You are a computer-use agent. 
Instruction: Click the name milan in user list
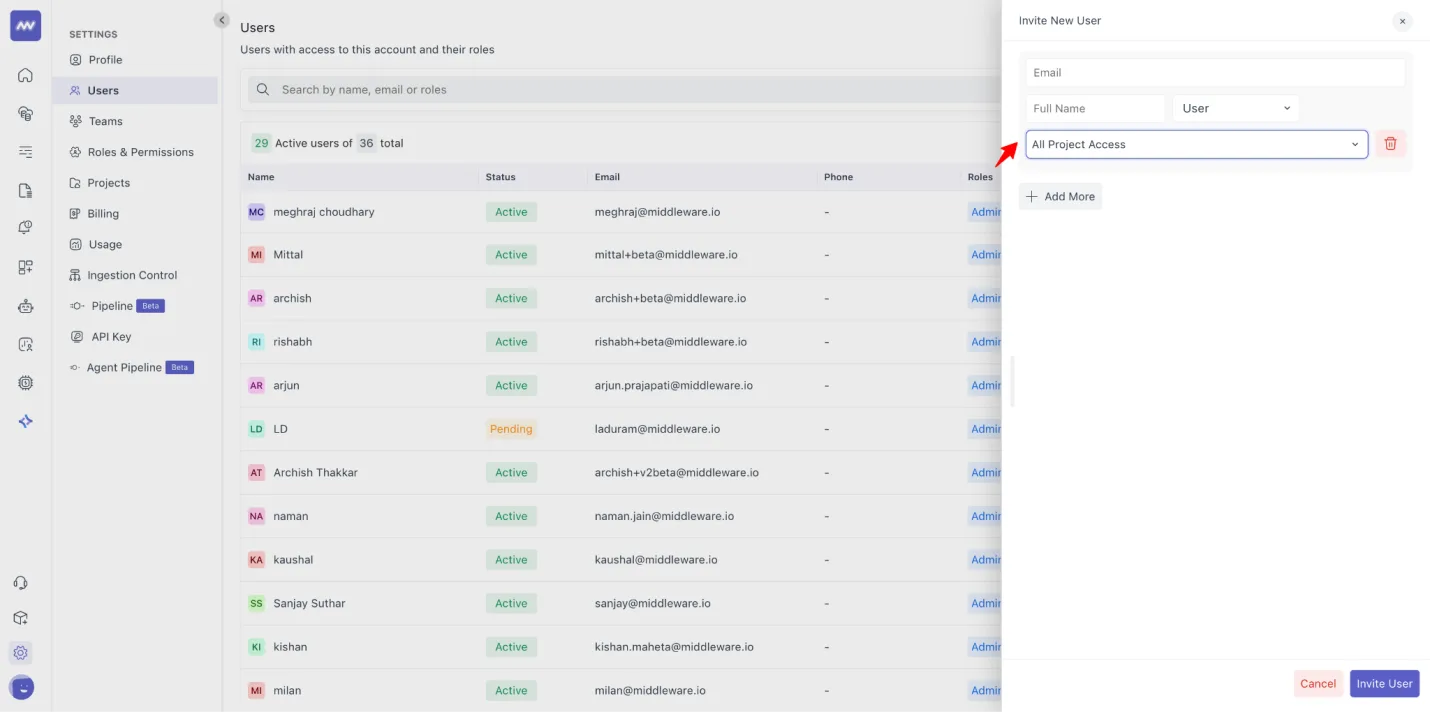point(287,691)
